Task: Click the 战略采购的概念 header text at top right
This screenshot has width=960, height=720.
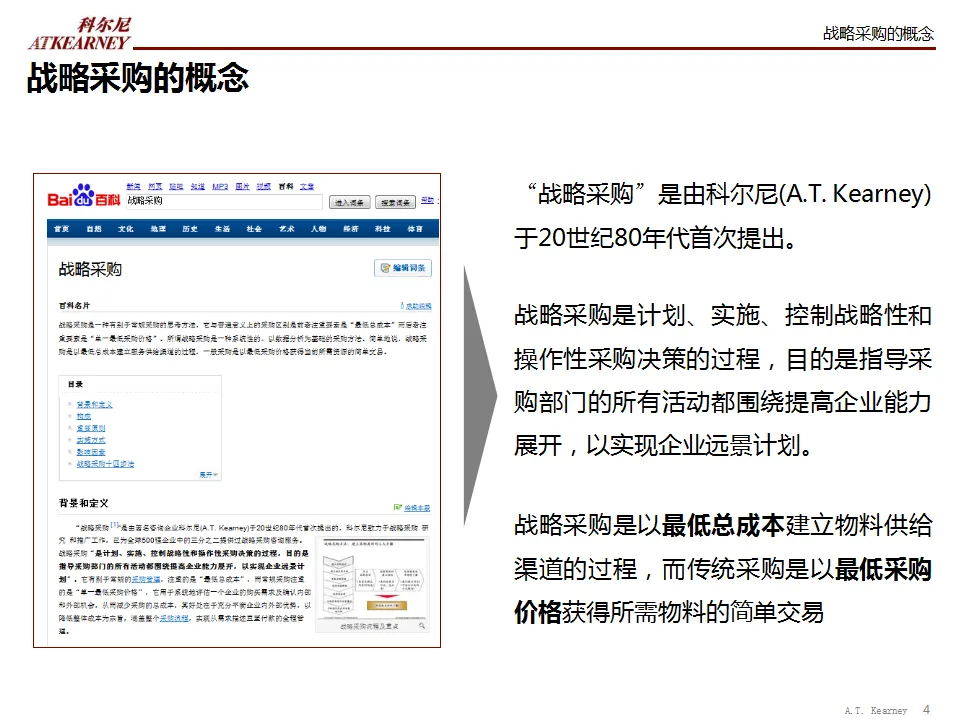Action: [879, 34]
